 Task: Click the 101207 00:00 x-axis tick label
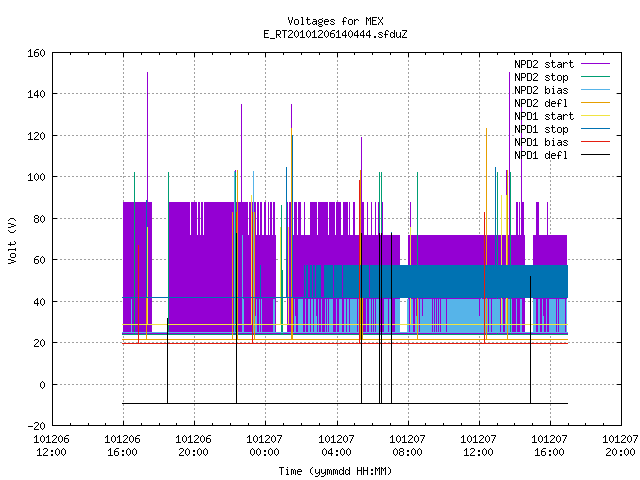coord(264,446)
